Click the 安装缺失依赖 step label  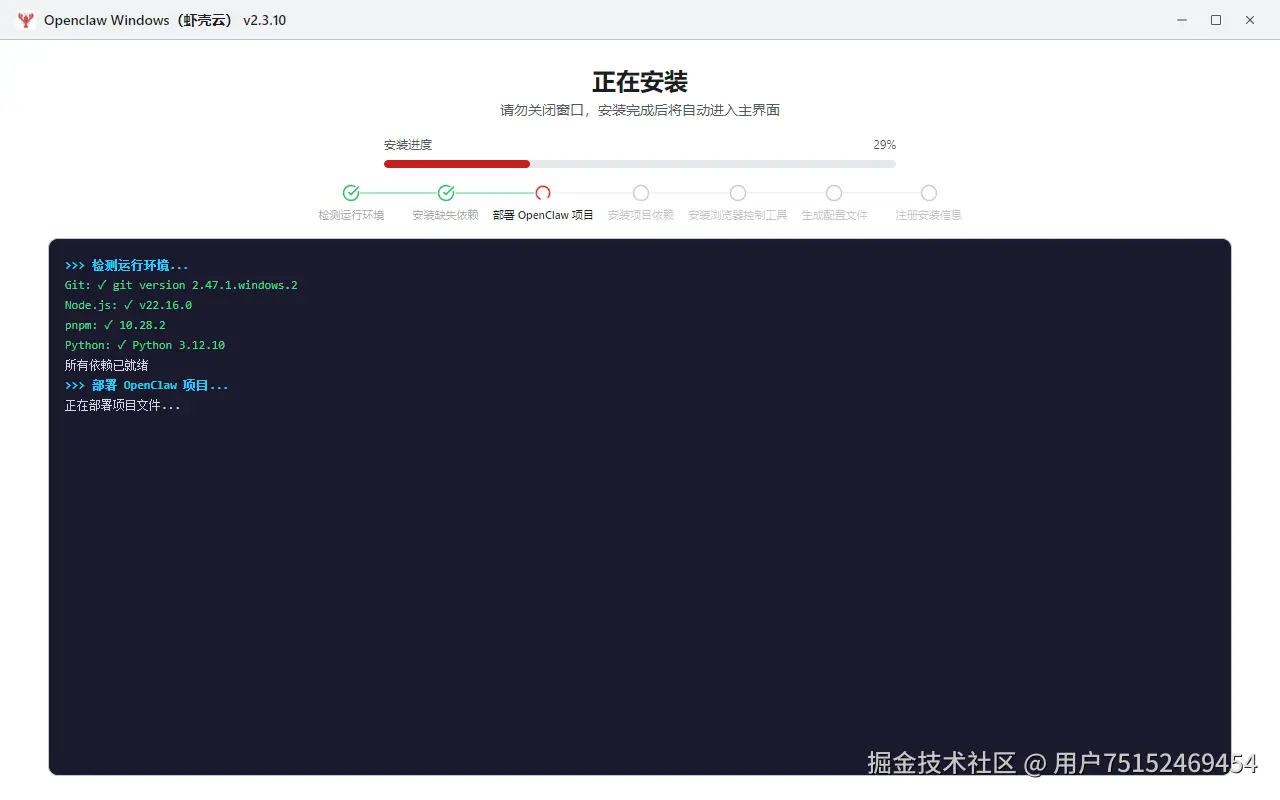(446, 215)
